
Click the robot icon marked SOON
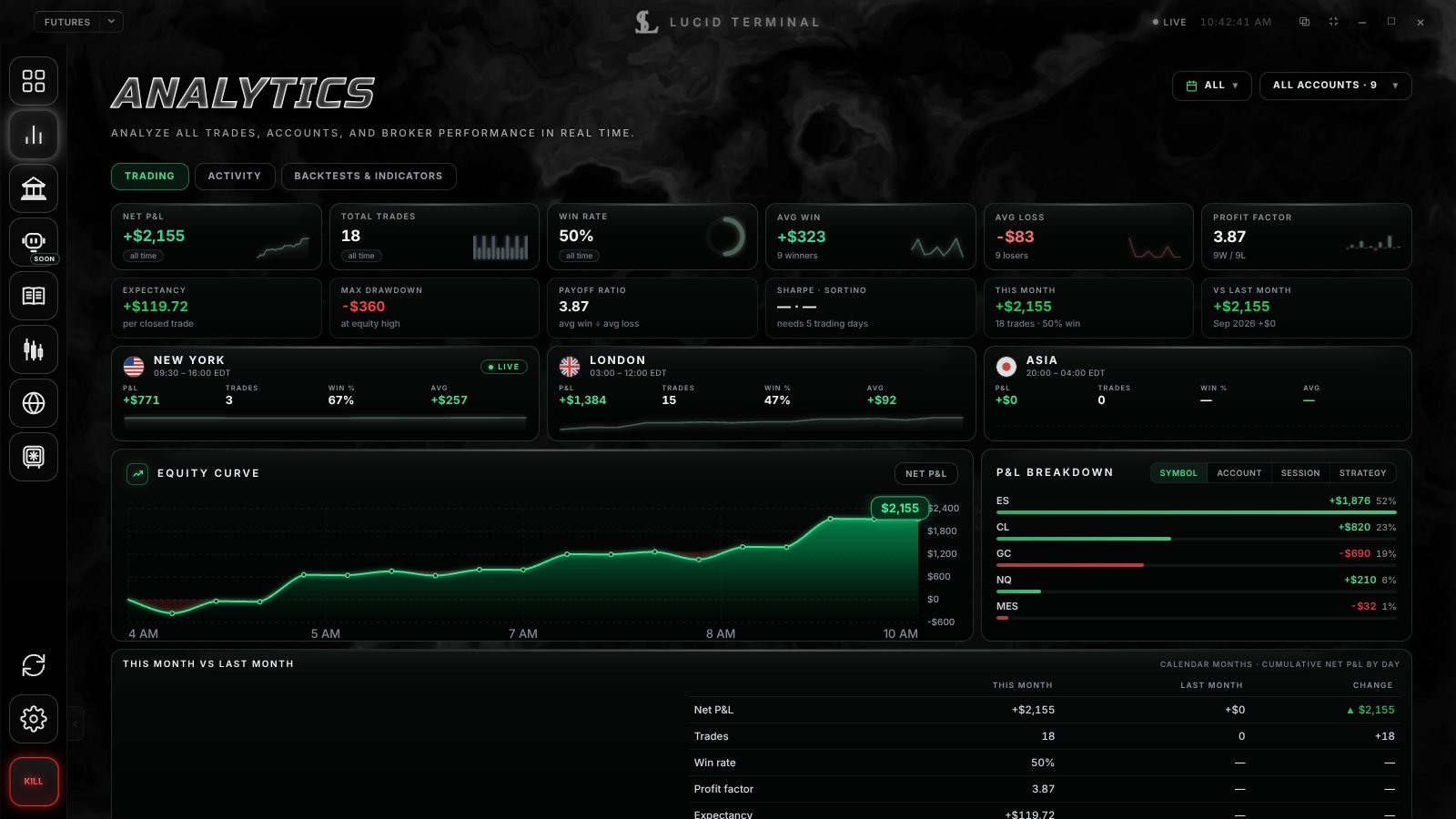[34, 242]
